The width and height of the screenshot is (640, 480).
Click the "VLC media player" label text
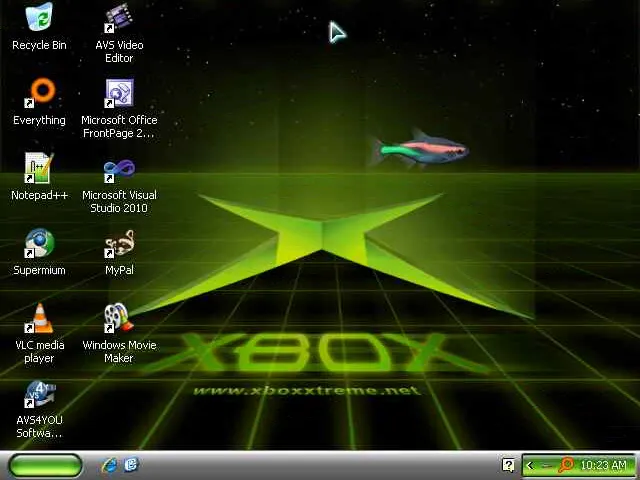(39, 351)
